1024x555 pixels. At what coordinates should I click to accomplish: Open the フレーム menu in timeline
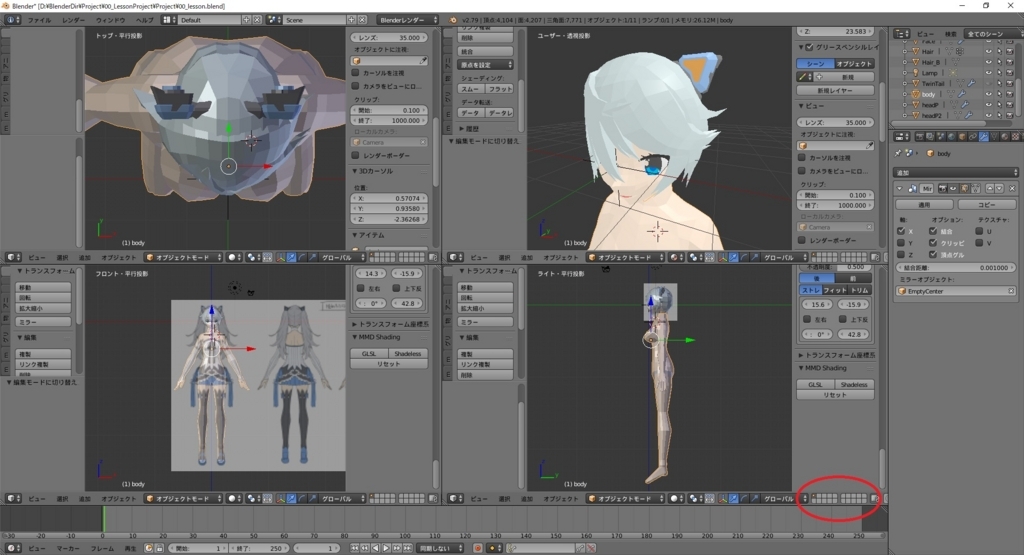103,548
